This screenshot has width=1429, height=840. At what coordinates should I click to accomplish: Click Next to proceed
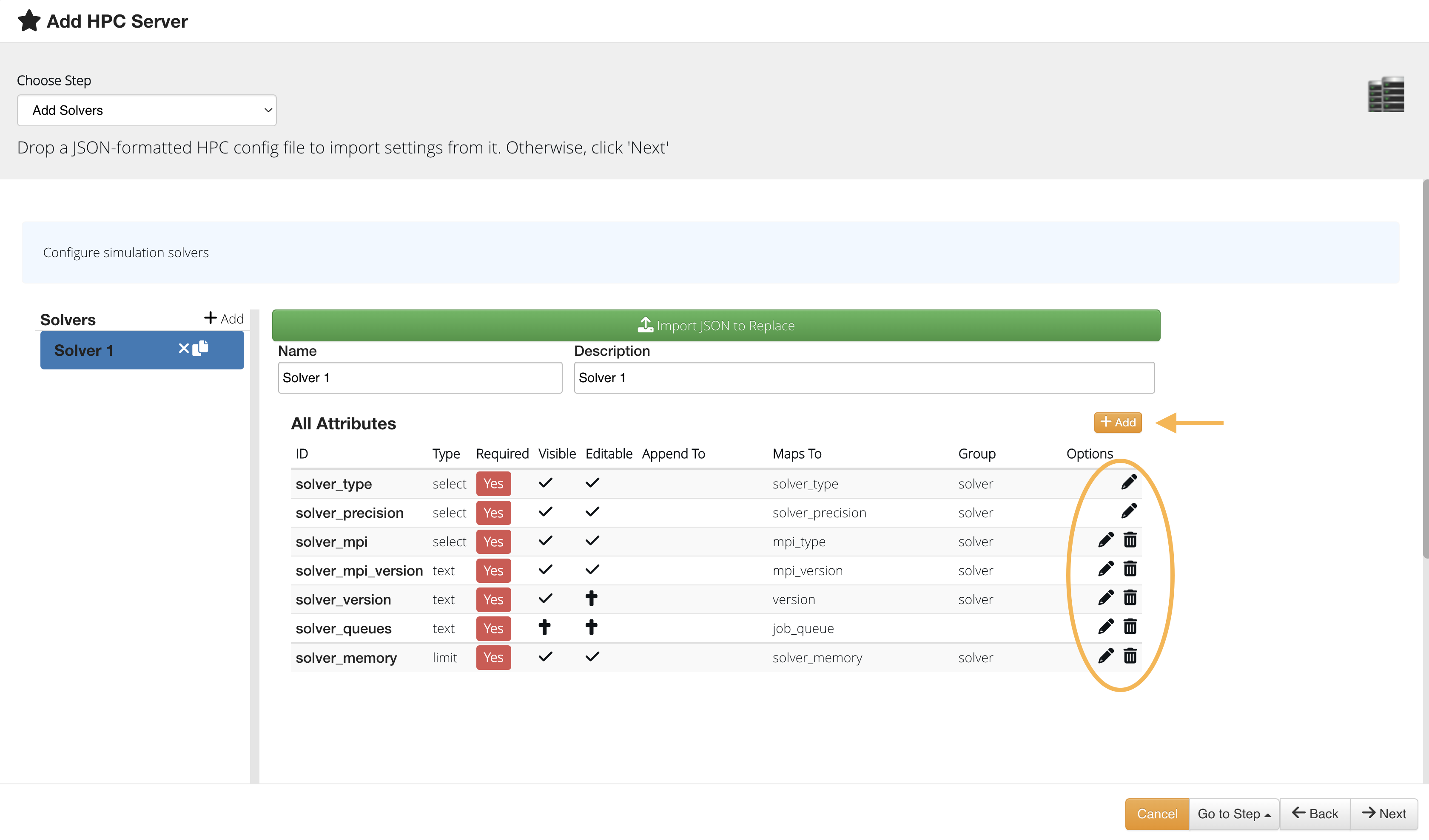[x=1383, y=814]
